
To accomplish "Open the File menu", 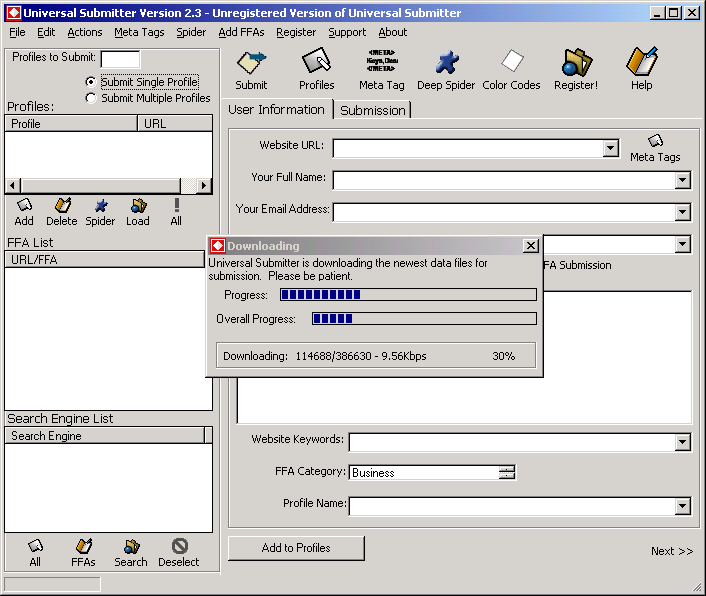I will point(17,32).
